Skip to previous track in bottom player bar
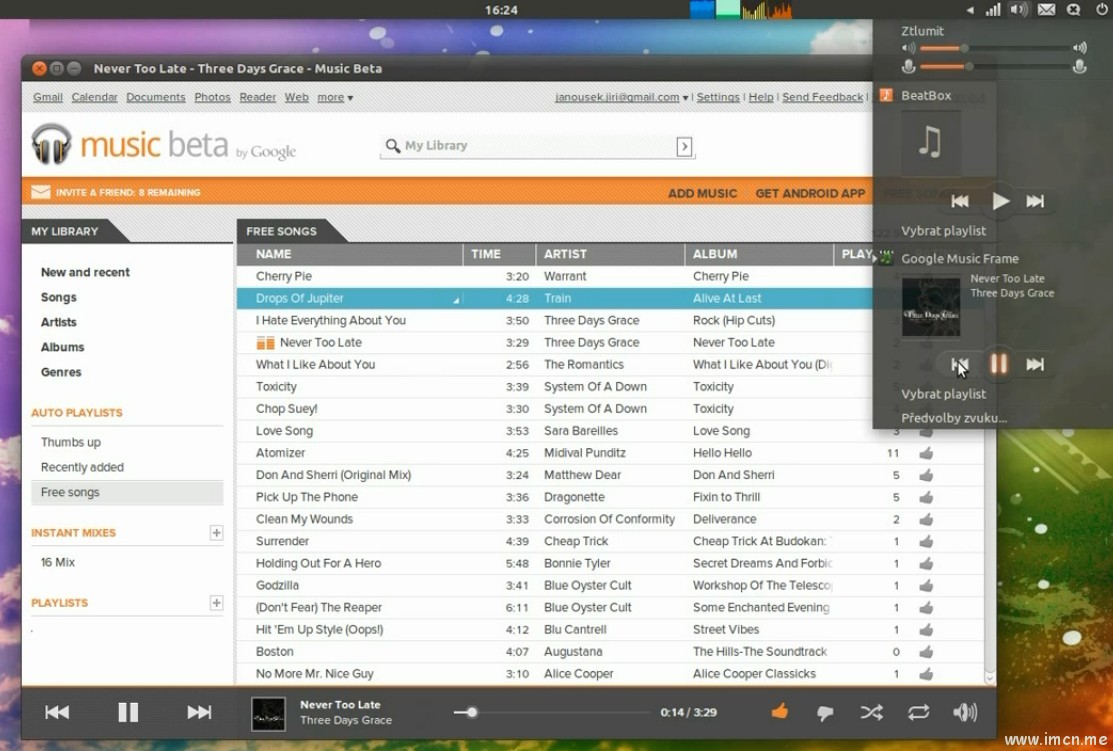 57,712
